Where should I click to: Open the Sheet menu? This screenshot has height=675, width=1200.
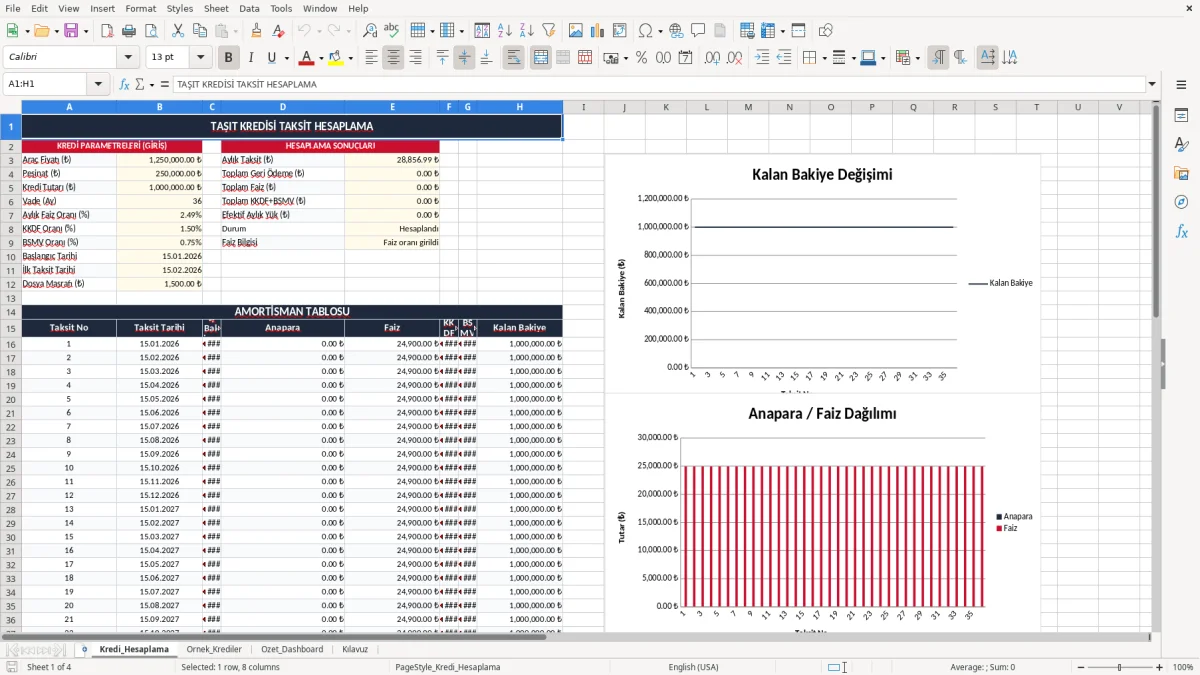216,8
